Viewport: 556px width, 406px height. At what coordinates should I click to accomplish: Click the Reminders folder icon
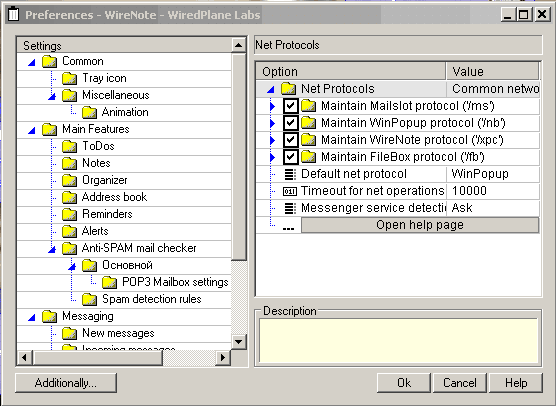[x=70, y=215]
